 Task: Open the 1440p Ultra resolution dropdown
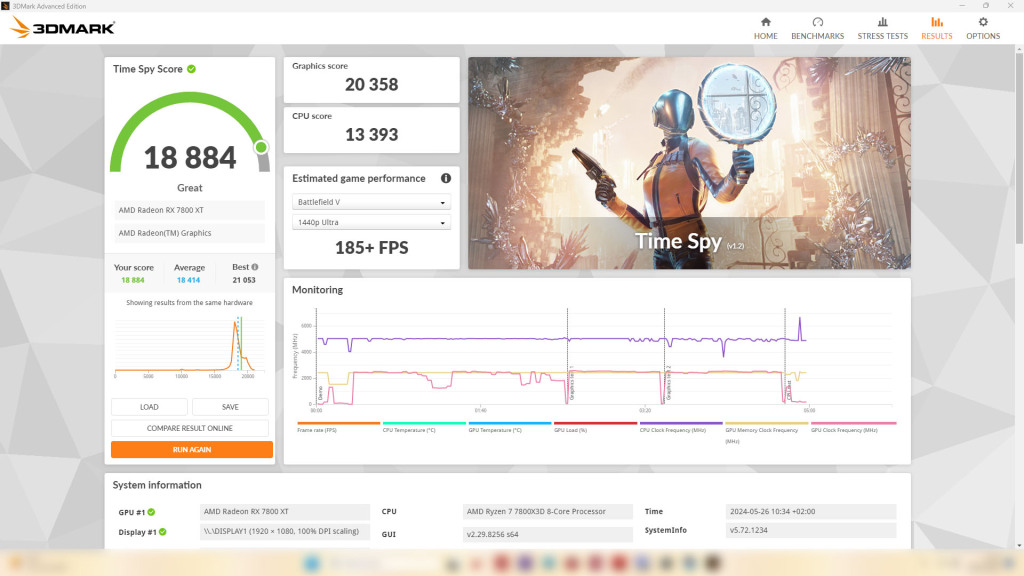(371, 223)
